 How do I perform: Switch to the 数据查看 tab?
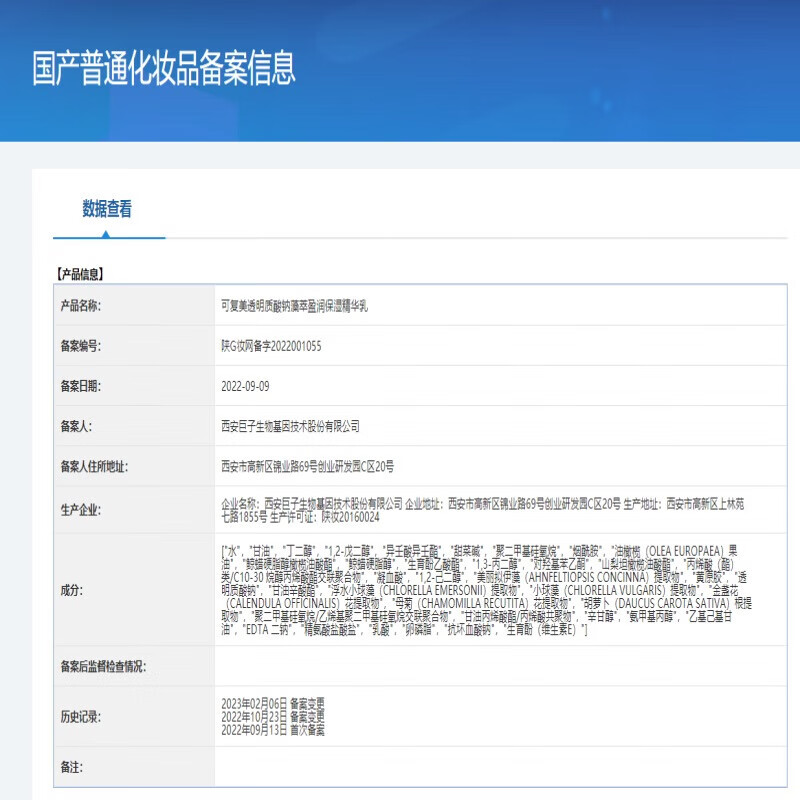pos(105,210)
